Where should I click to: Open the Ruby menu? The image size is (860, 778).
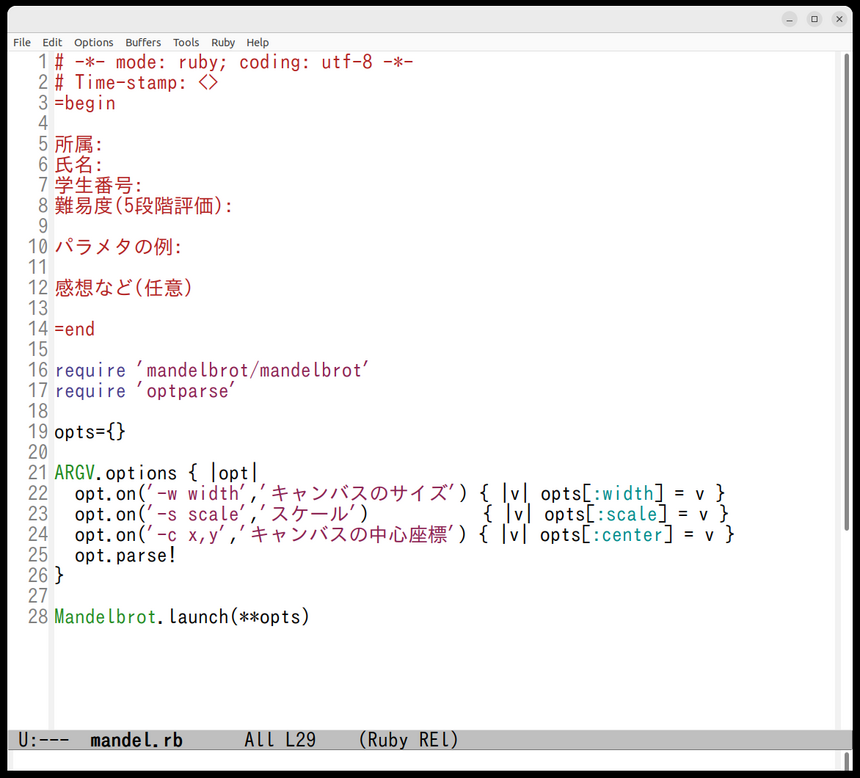(x=223, y=42)
